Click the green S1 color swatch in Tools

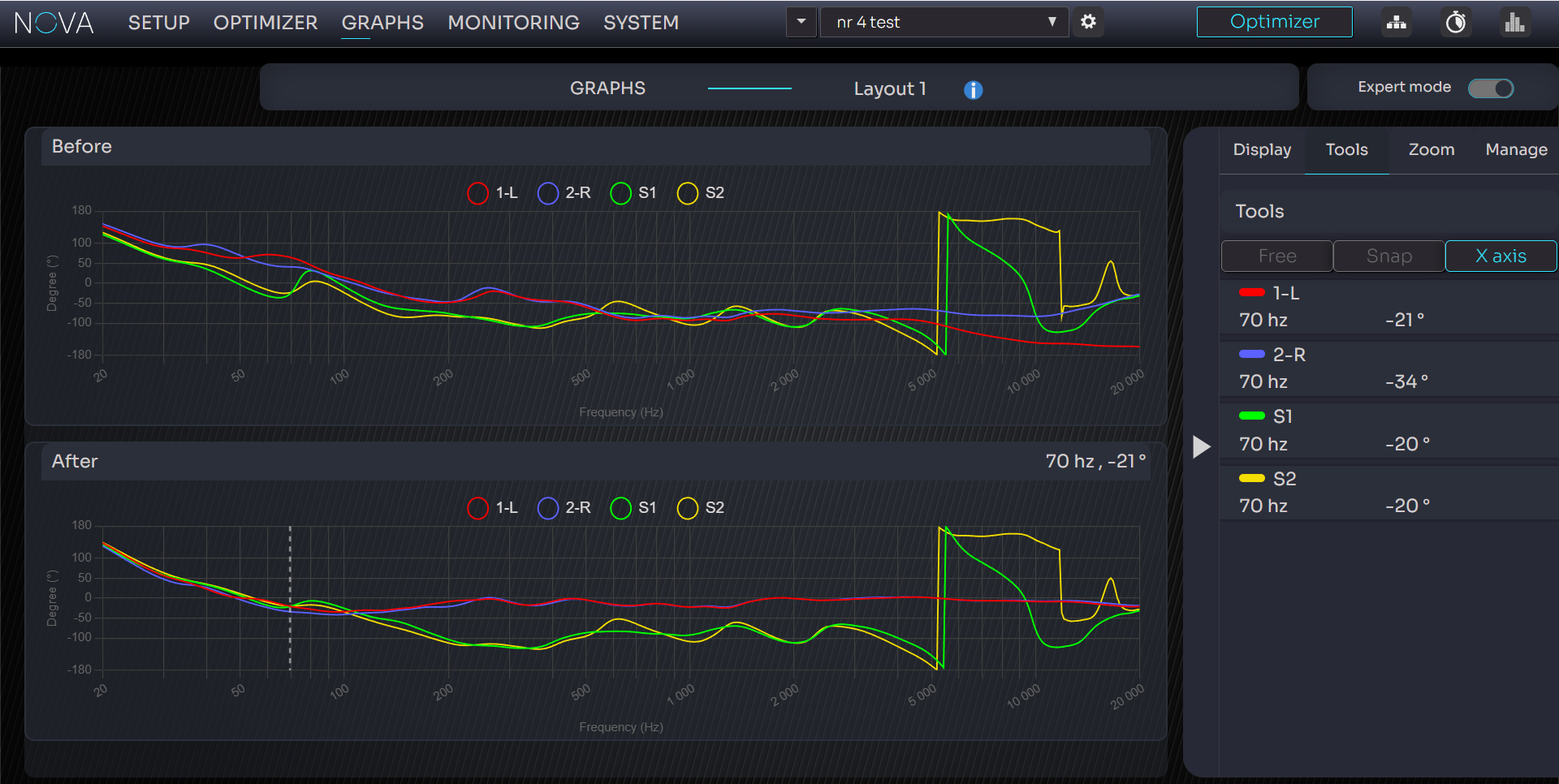[x=1251, y=416]
